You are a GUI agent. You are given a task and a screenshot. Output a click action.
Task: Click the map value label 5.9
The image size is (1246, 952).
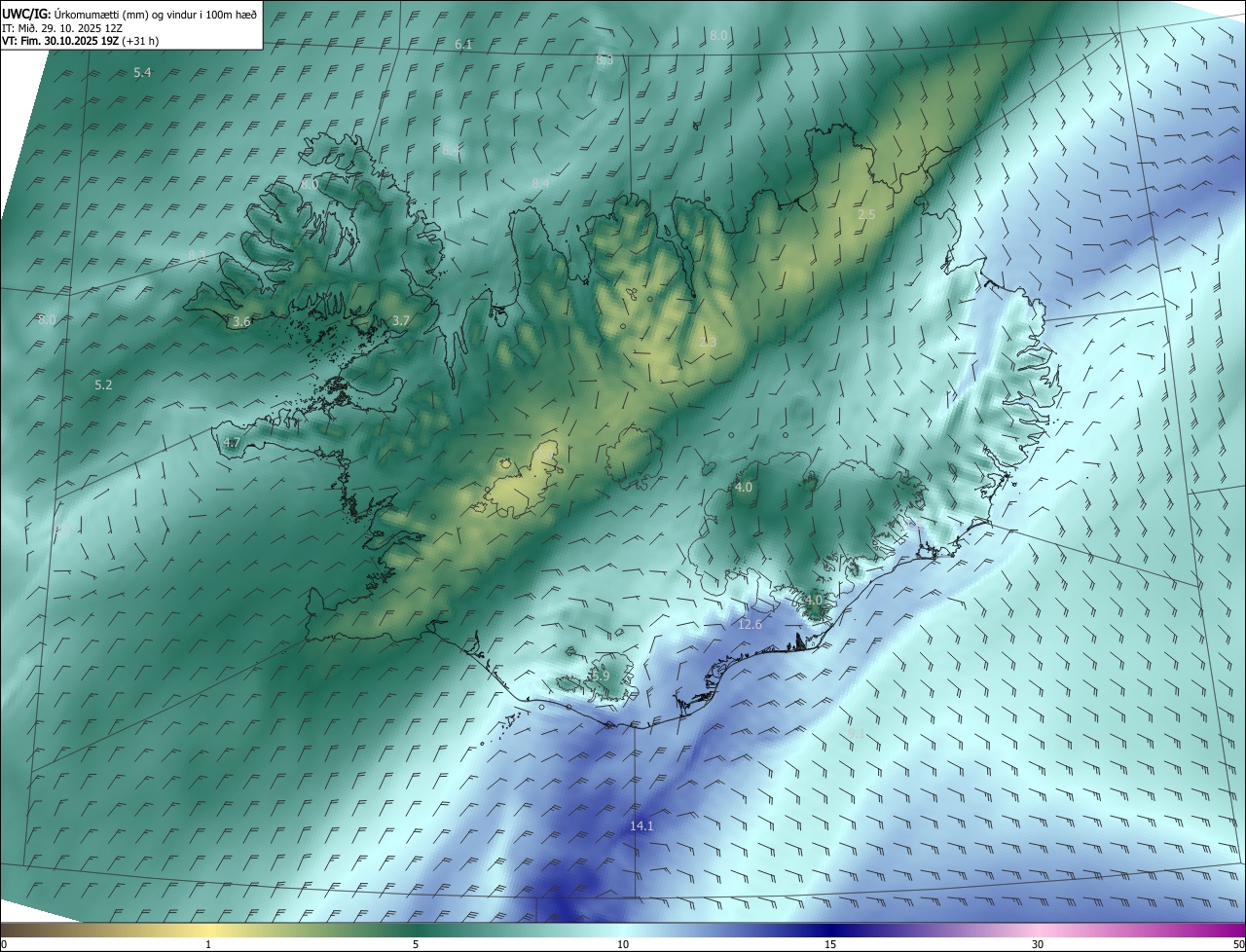point(600,676)
